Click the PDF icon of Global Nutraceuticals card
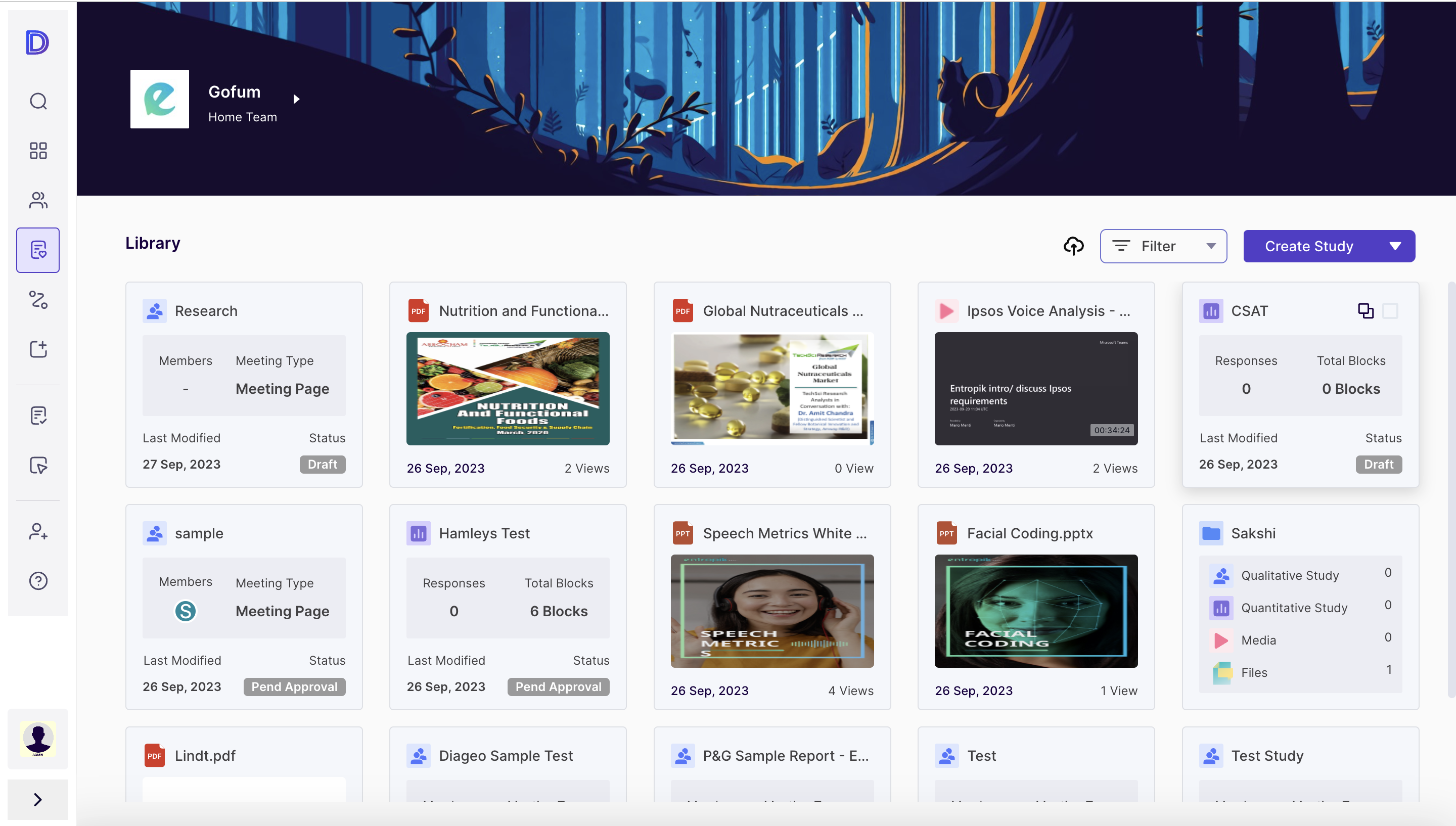The image size is (1456, 826). pos(682,310)
